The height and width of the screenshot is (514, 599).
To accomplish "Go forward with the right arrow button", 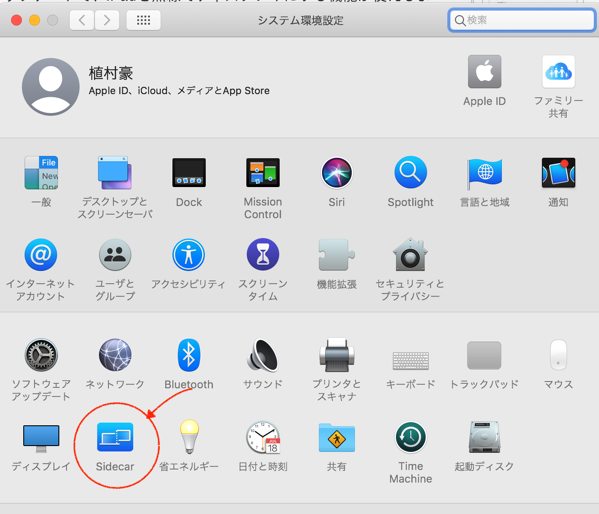I will point(107,20).
